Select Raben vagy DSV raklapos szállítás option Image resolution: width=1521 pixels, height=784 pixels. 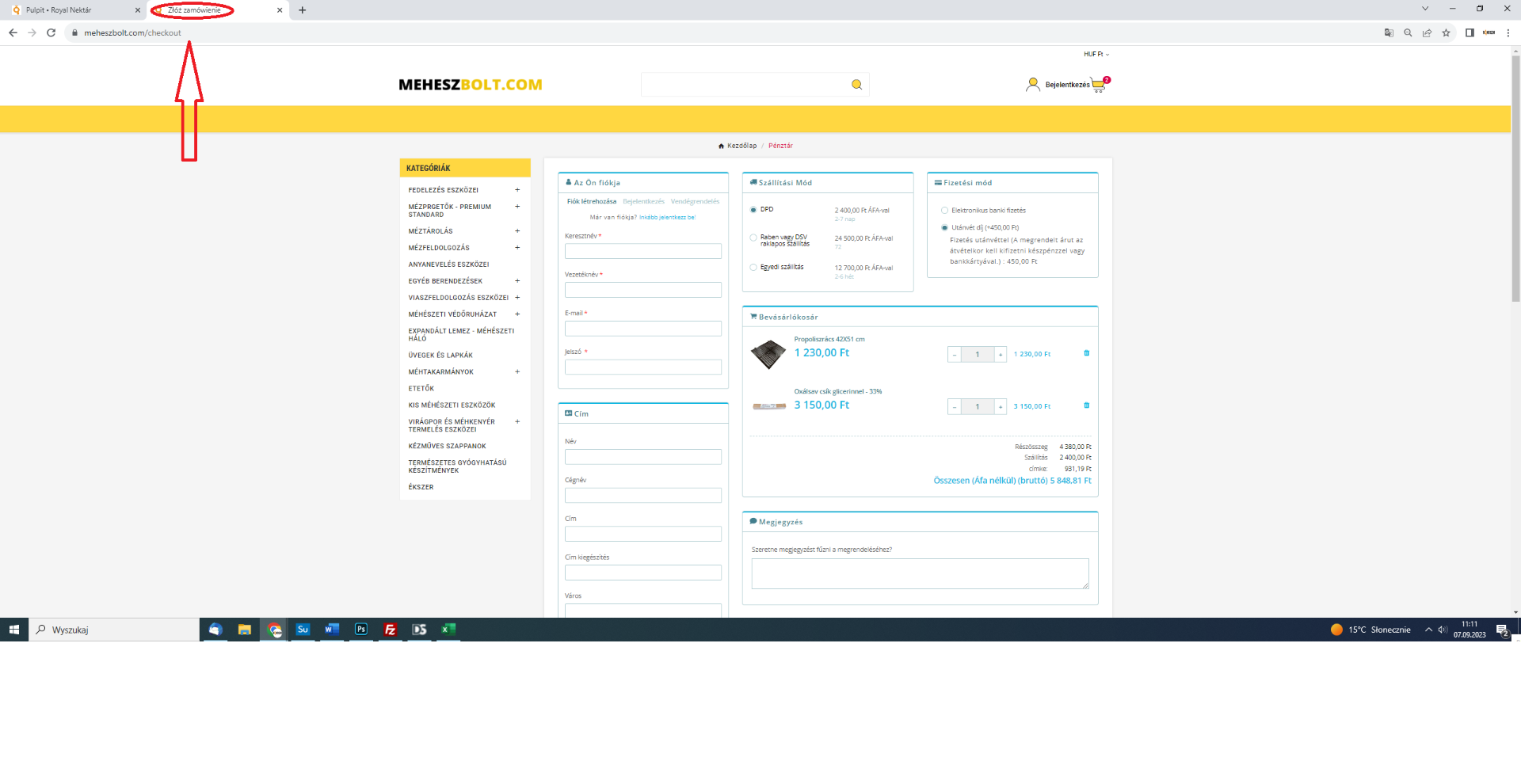click(x=753, y=238)
